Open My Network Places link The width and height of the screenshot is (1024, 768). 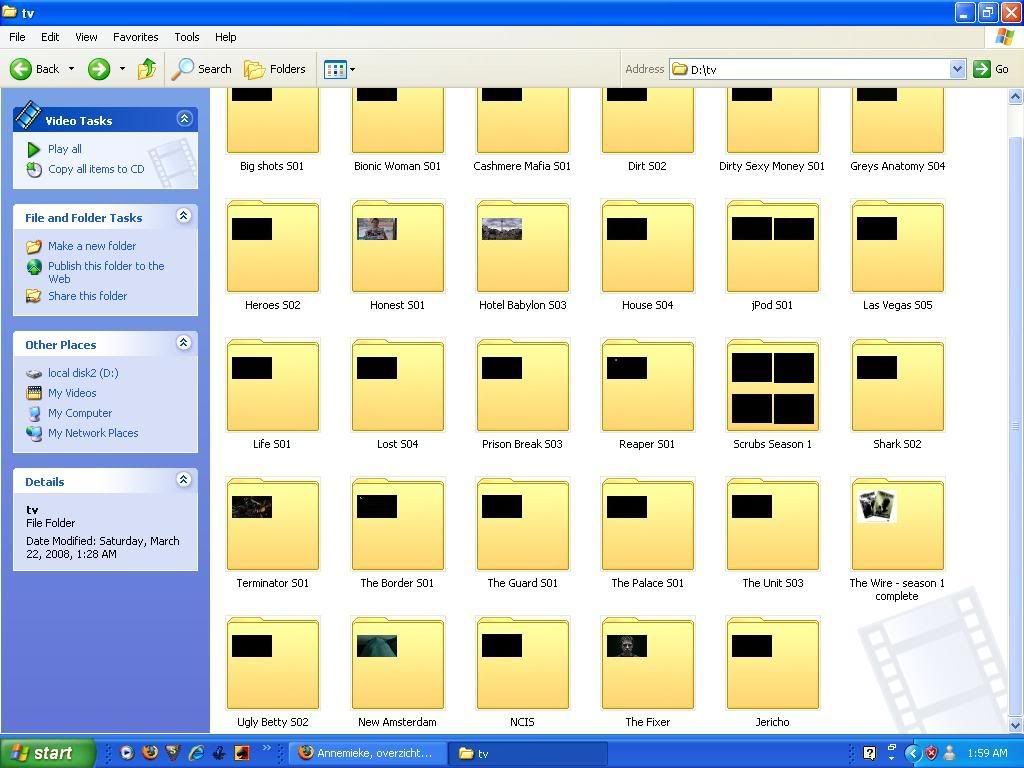(x=93, y=433)
